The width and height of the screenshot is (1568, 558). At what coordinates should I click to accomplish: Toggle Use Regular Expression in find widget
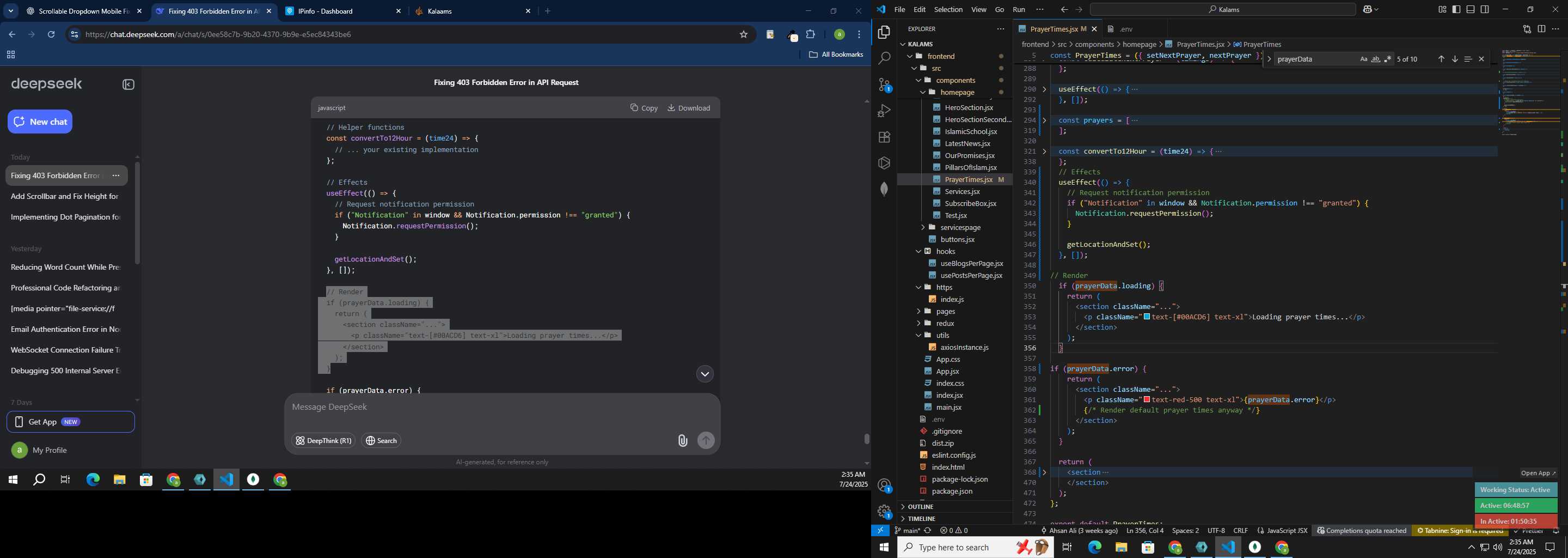(1388, 59)
